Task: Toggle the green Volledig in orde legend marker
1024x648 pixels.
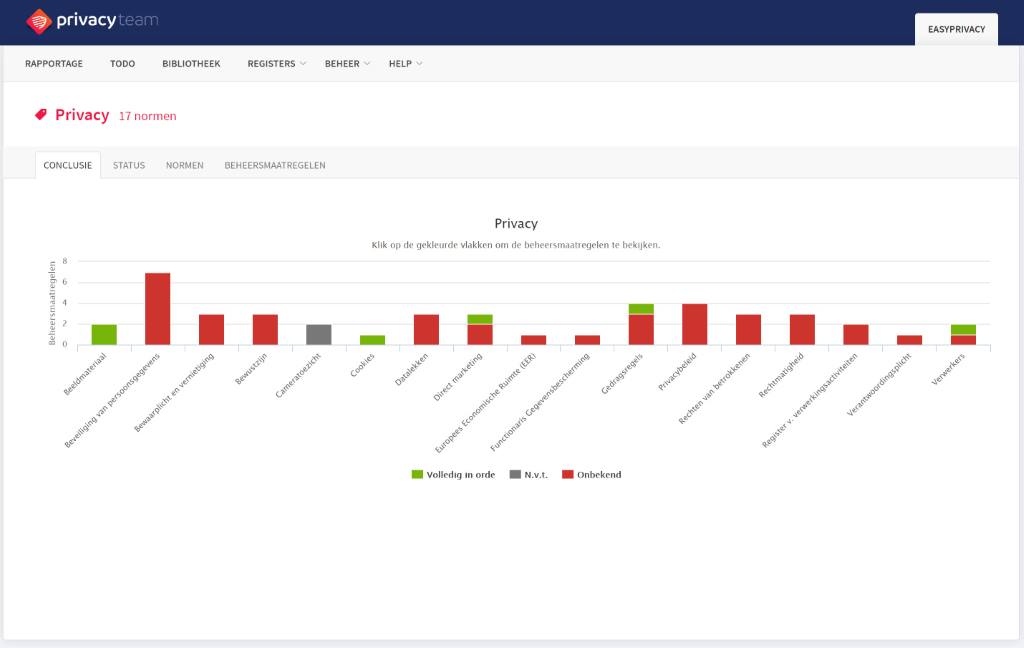Action: pyautogui.click(x=417, y=474)
